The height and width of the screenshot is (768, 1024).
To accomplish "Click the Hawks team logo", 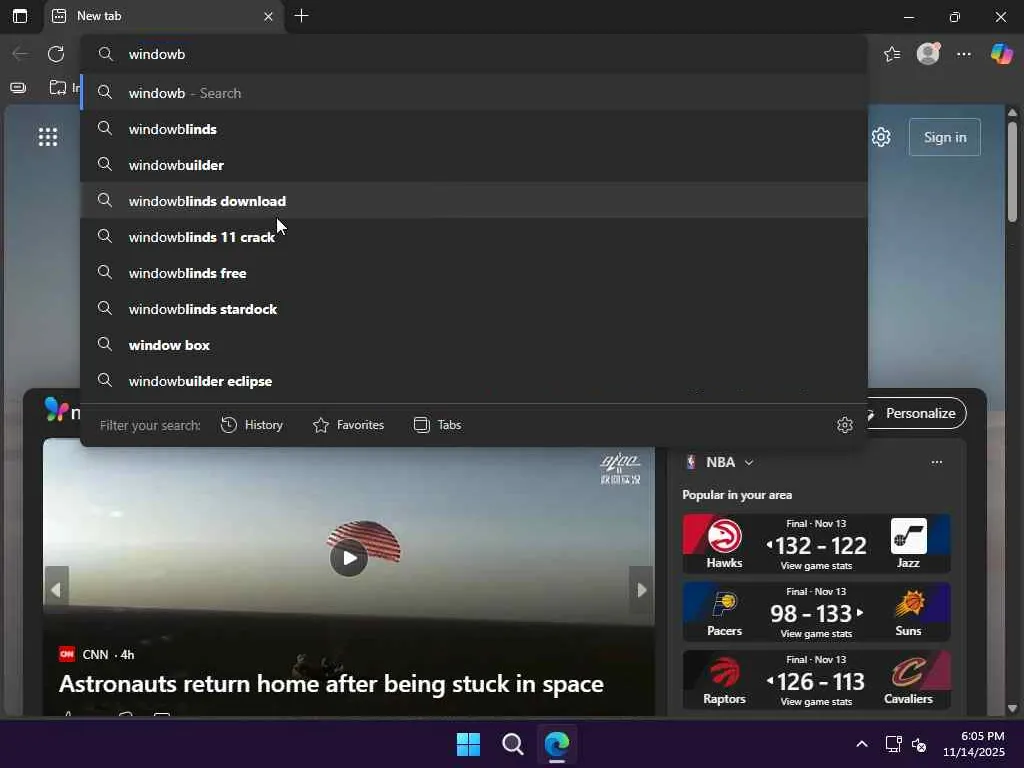I will [724, 536].
